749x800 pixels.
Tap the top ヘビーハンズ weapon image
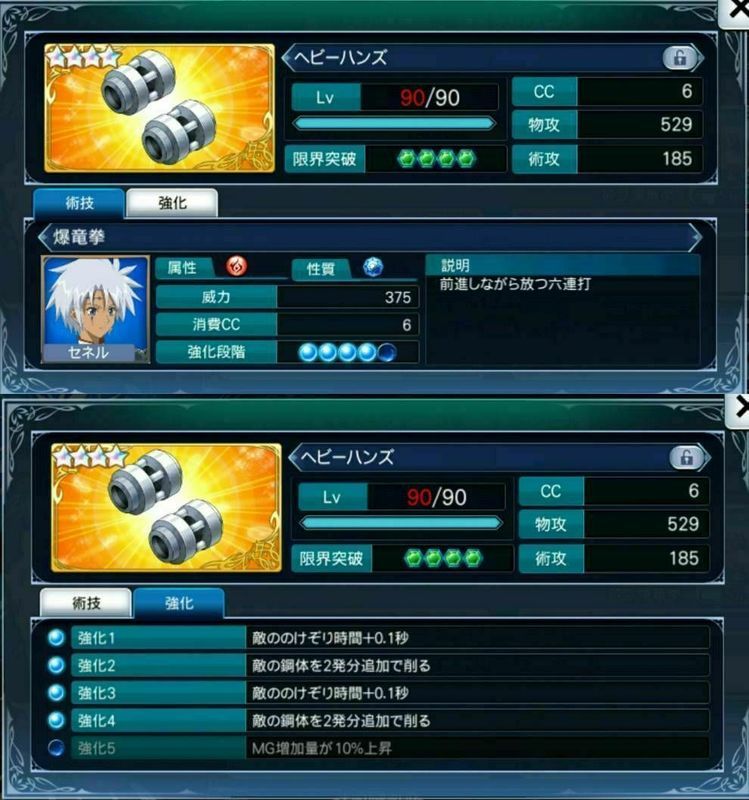159,108
